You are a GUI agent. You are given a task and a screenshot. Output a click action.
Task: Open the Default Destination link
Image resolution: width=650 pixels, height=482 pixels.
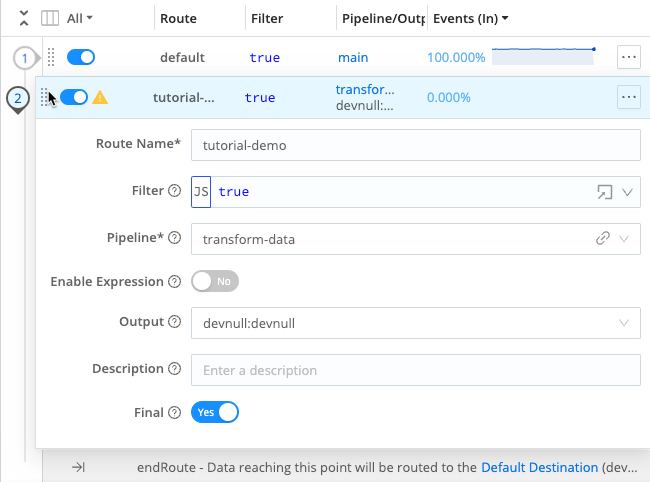tap(539, 467)
